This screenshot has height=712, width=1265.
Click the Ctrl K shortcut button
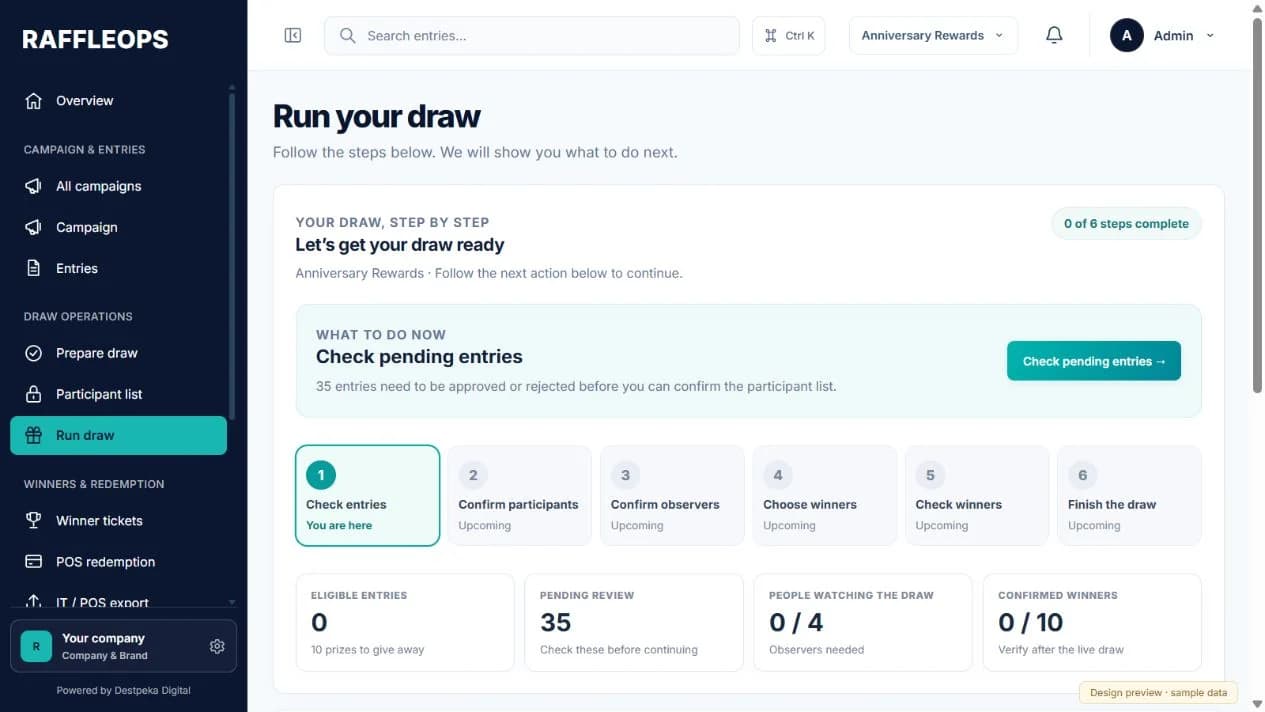coord(789,36)
